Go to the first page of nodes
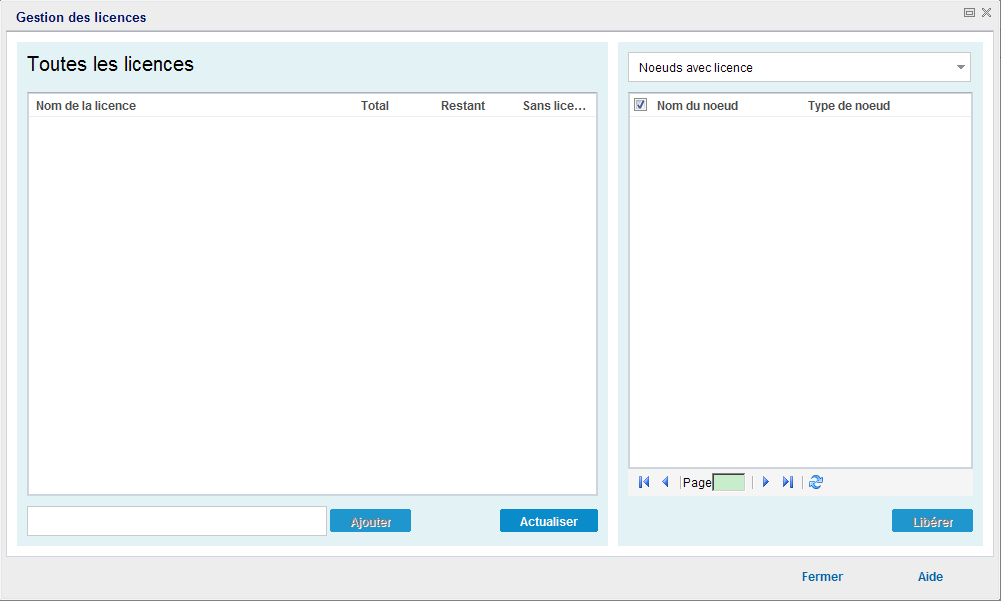 point(643,482)
